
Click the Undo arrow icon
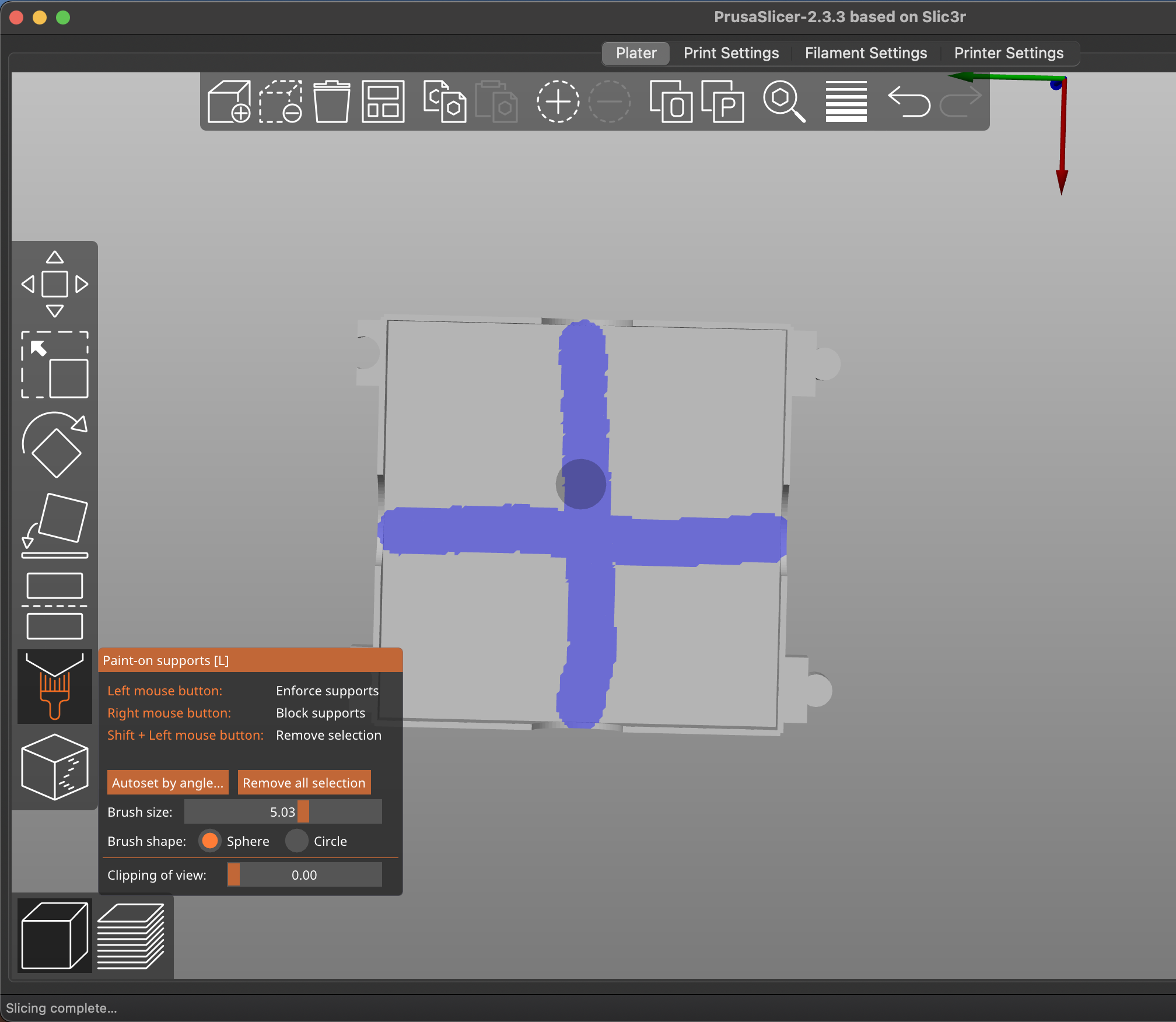tap(909, 101)
